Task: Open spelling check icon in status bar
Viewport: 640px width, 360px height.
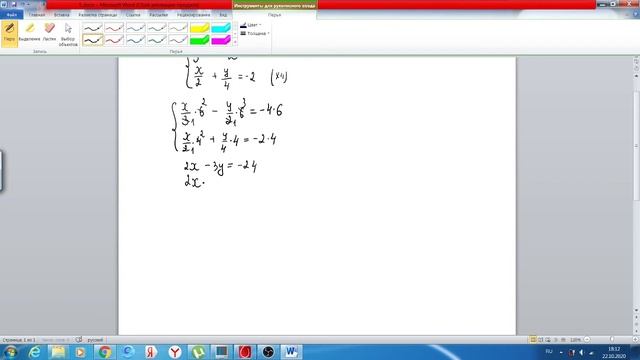Action: tap(79, 340)
